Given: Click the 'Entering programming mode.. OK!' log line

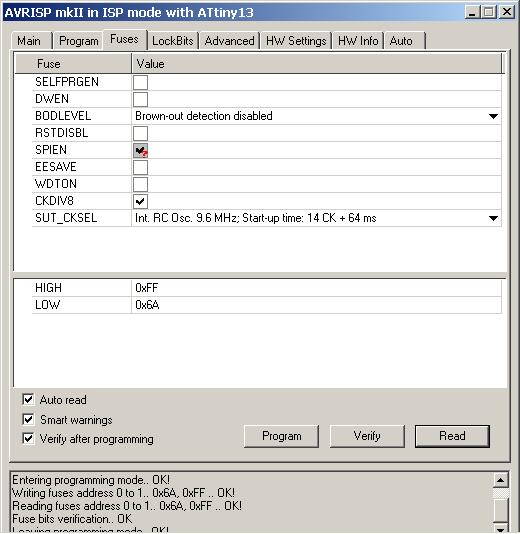Looking at the screenshot, I should tap(91, 480).
